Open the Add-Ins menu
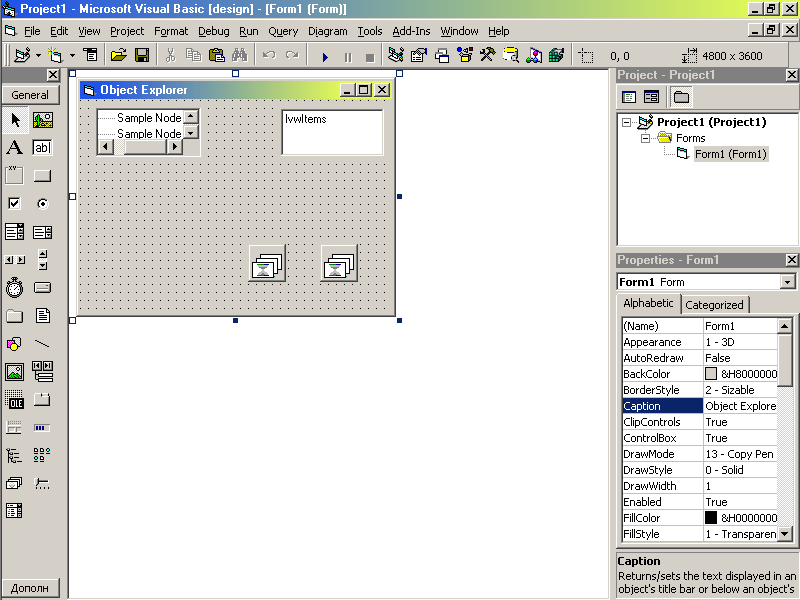The image size is (800, 600). [411, 31]
